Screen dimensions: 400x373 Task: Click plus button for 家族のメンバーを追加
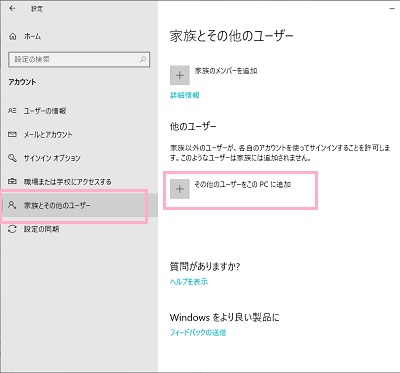(180, 75)
